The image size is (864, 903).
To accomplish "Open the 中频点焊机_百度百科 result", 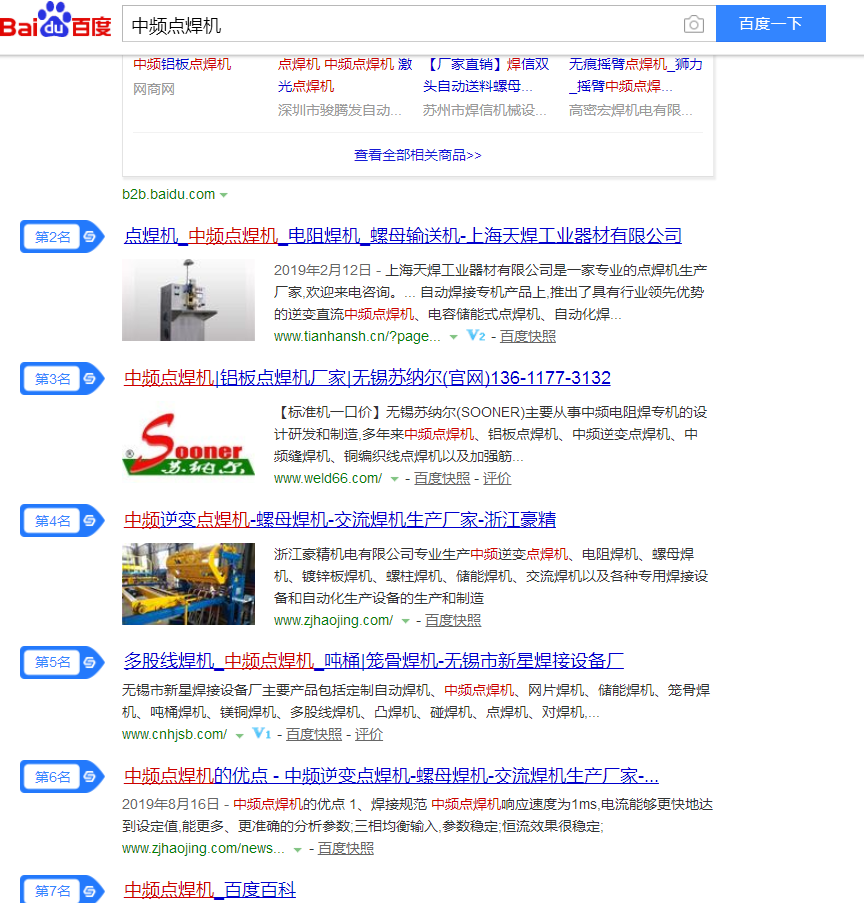I will tap(210, 890).
